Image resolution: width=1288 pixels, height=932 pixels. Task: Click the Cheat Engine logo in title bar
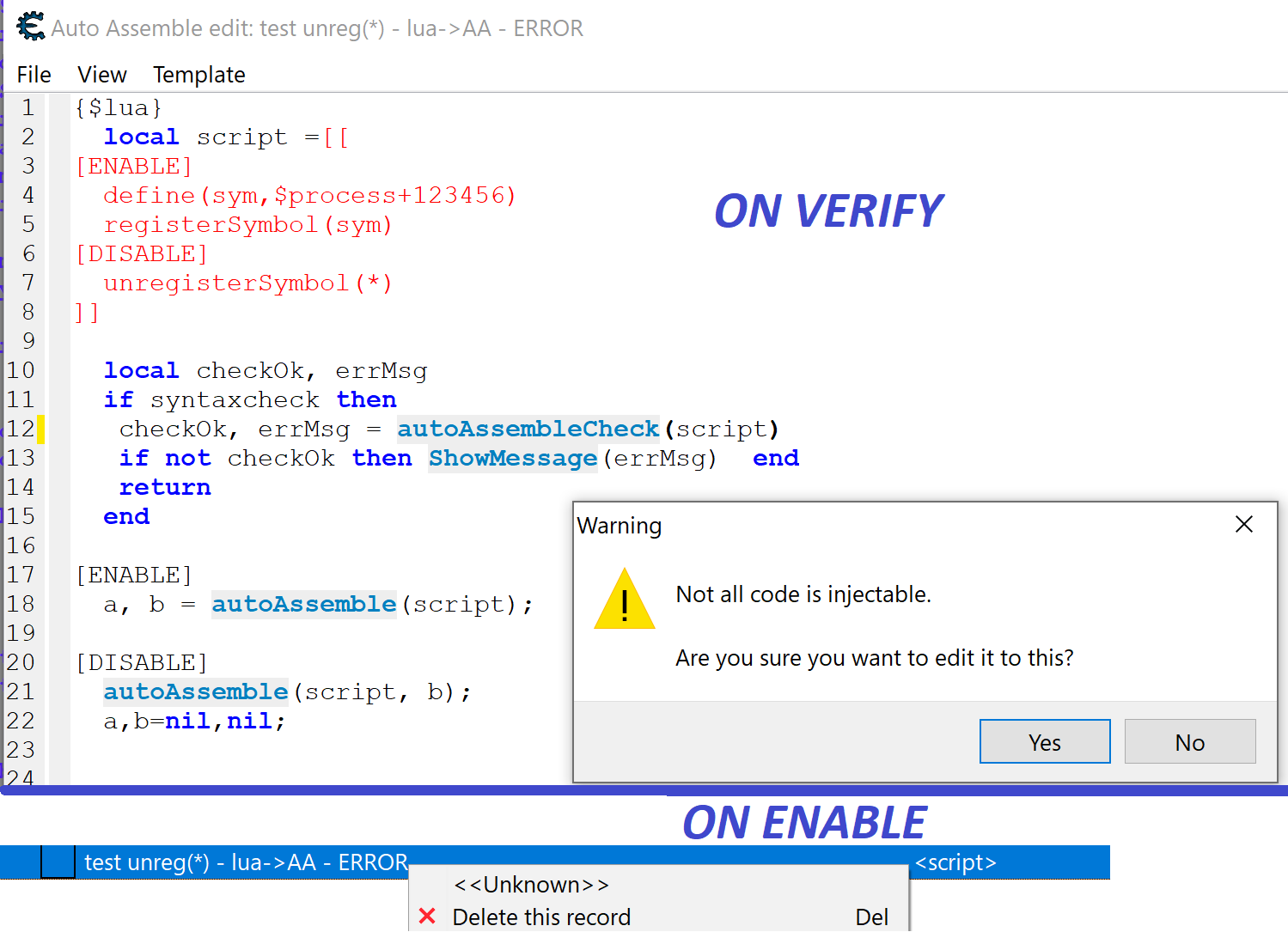[30, 27]
